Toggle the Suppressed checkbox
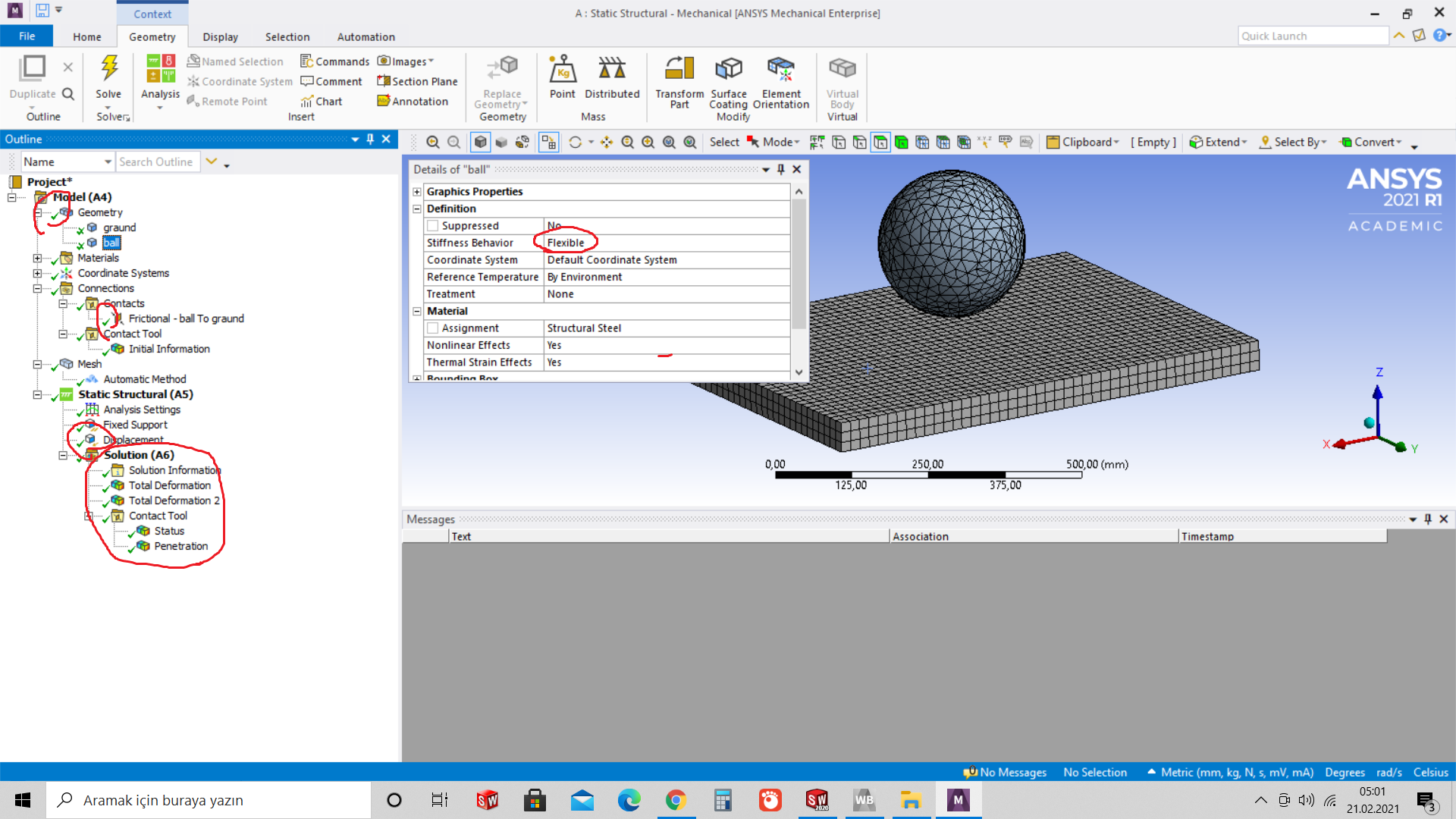1456x819 pixels. 433,226
